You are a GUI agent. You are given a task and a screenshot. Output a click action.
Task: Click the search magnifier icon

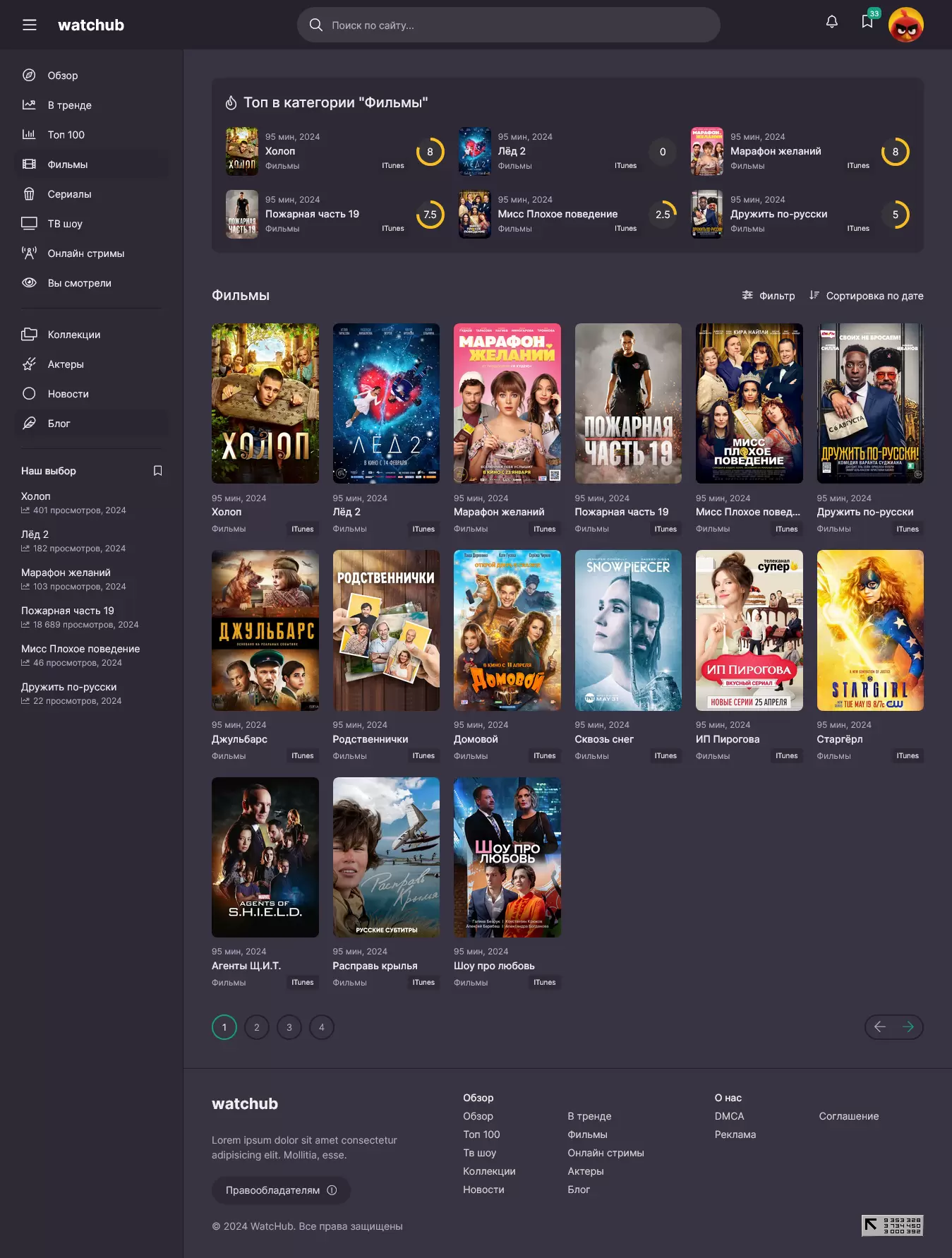click(316, 25)
